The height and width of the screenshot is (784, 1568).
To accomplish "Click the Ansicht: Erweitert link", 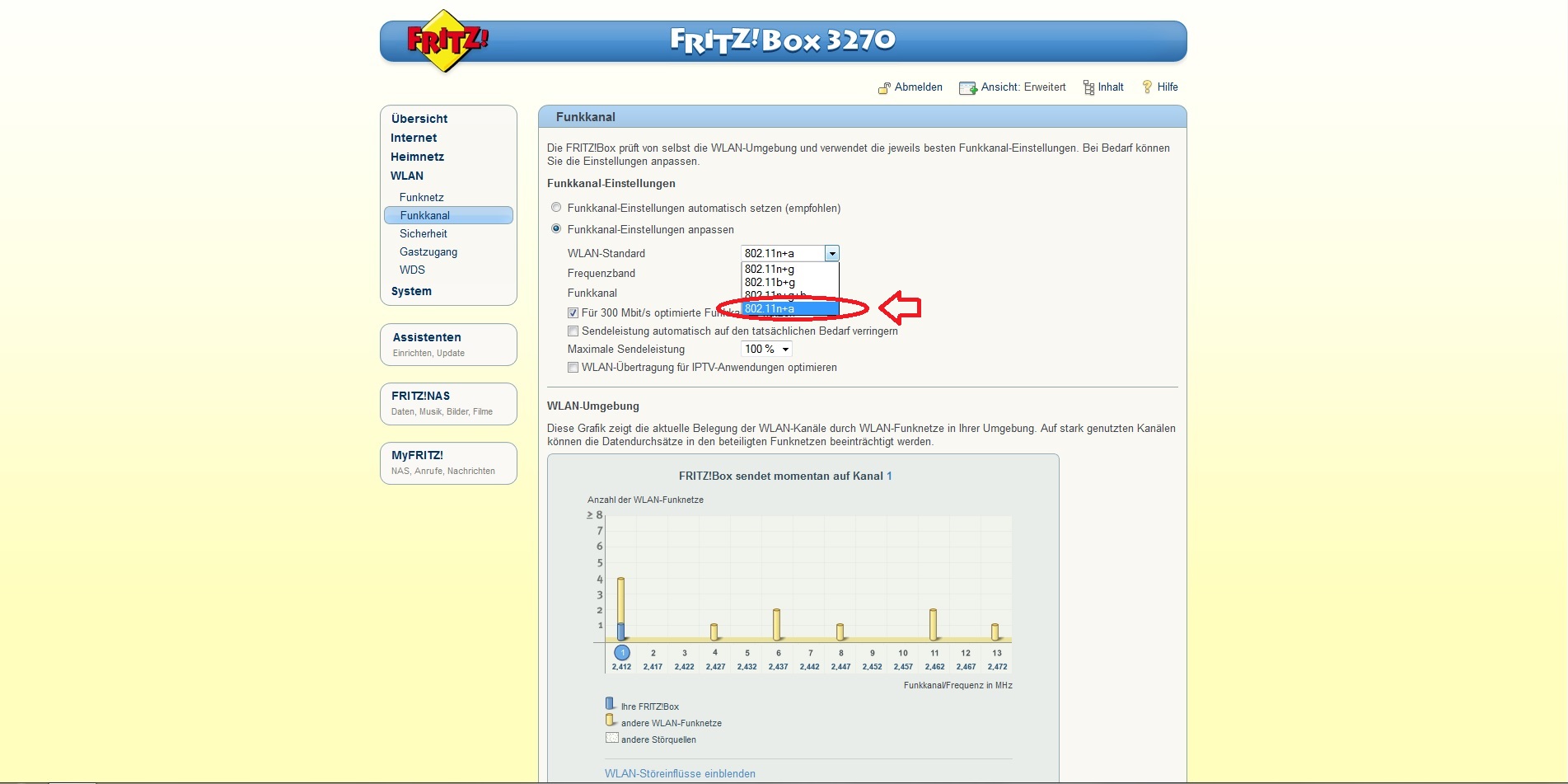I will 1023,87.
